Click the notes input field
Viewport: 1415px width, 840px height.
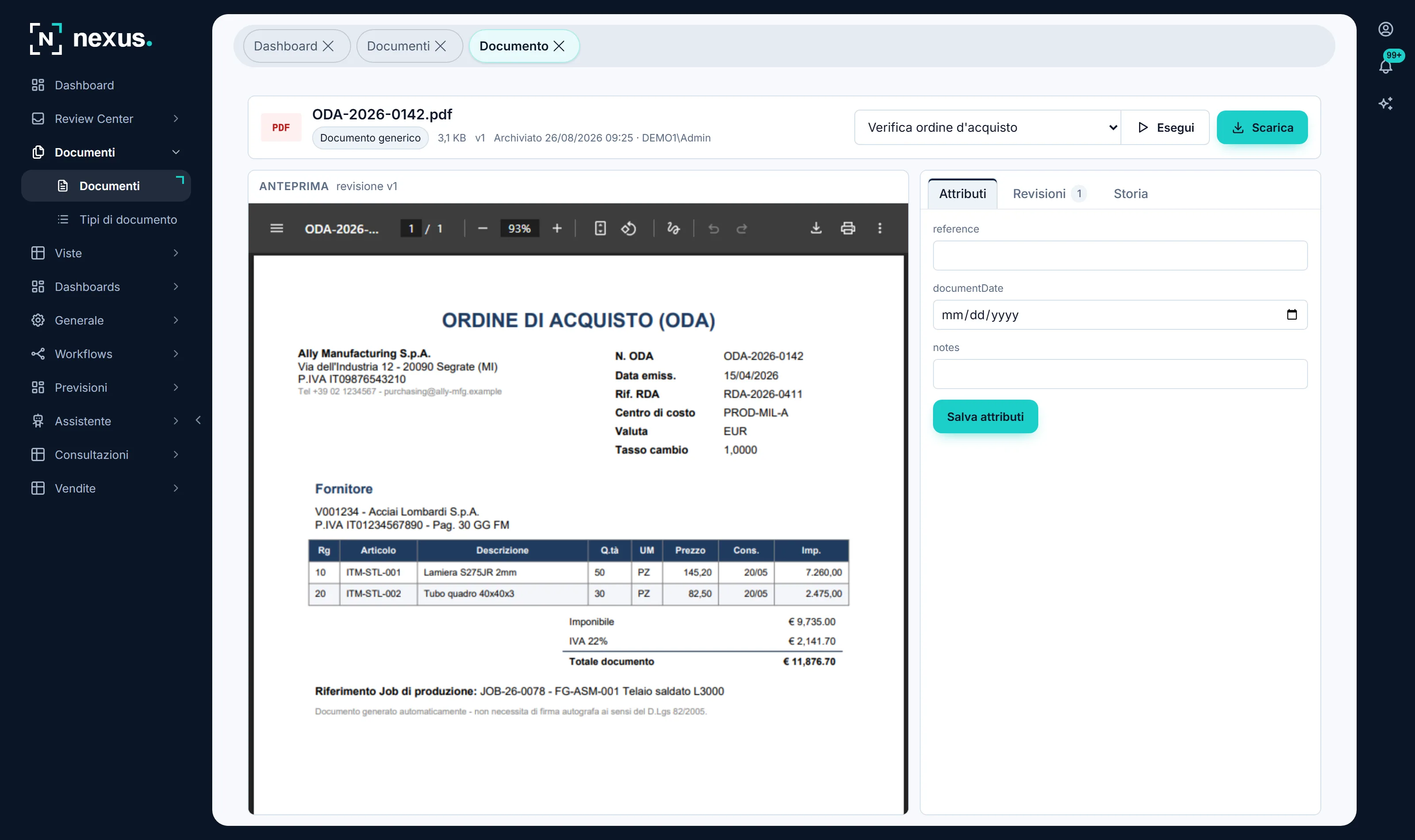pyautogui.click(x=1120, y=374)
